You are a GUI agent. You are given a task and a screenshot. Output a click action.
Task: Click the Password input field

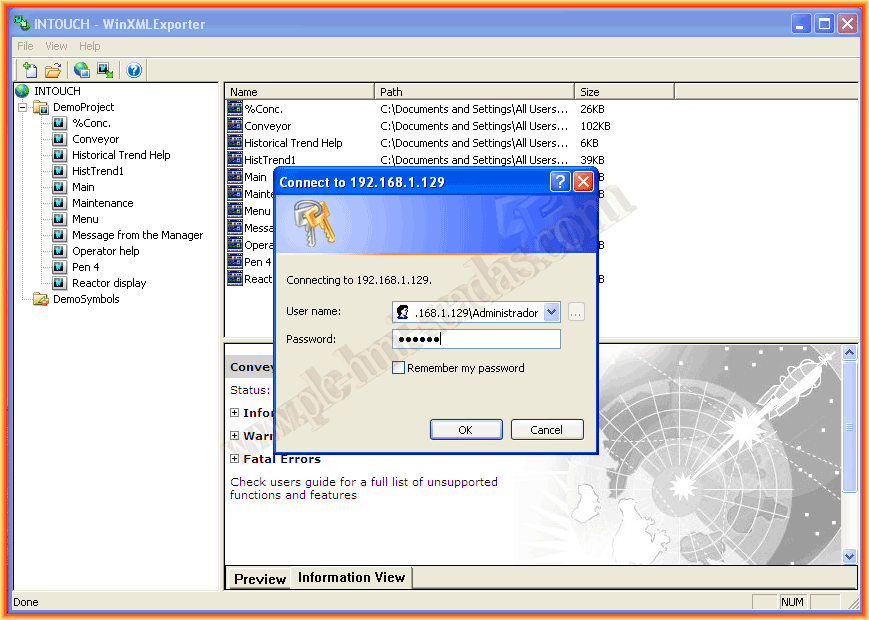pos(476,340)
